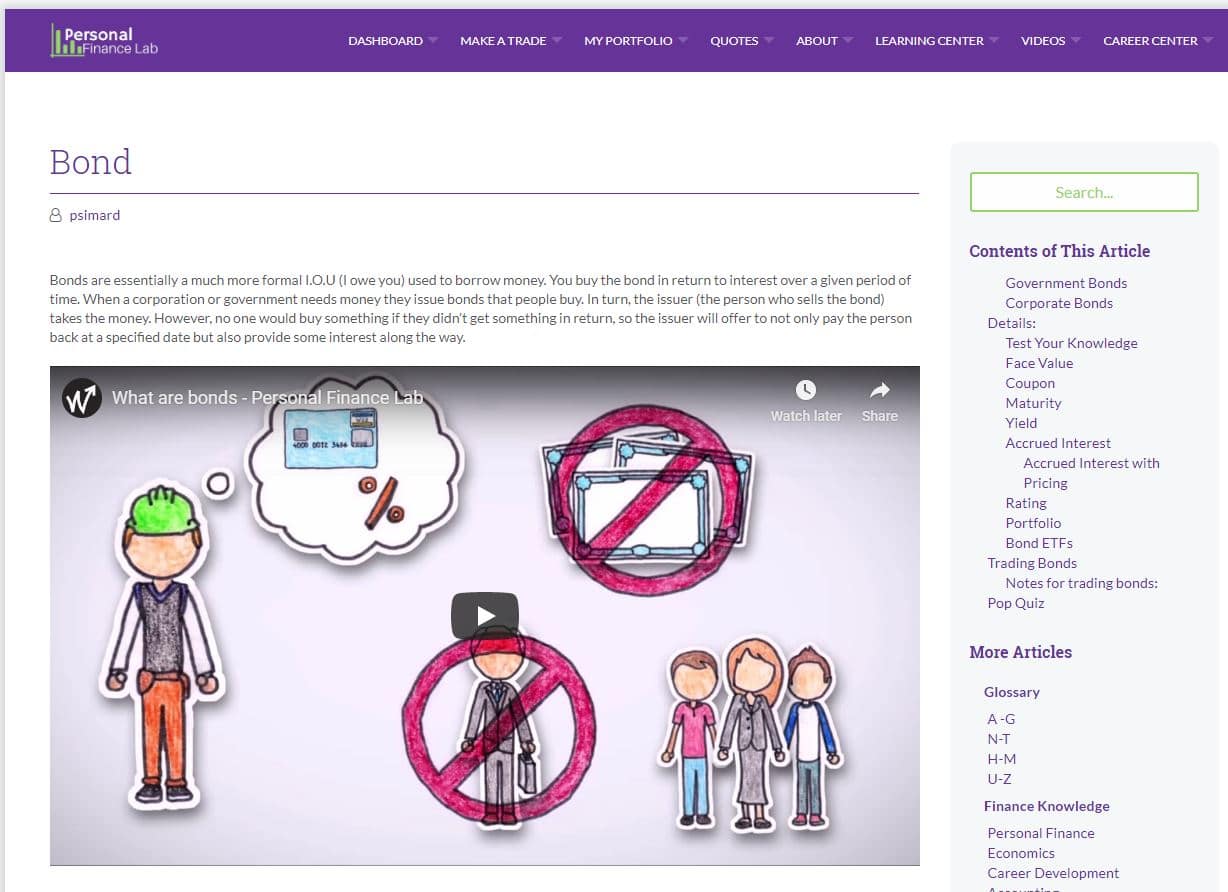The width and height of the screenshot is (1228, 892).
Task: Click the video title What are bonds
Action: click(x=267, y=397)
